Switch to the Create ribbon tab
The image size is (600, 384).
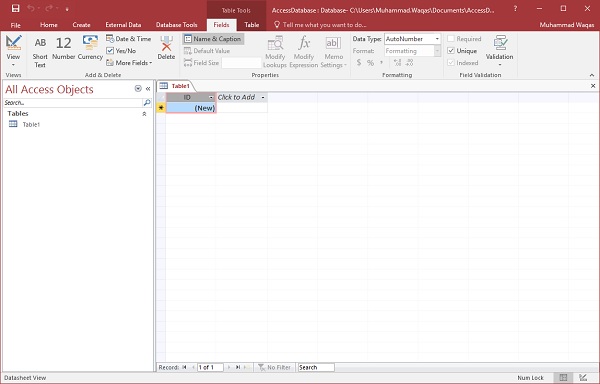click(81, 25)
